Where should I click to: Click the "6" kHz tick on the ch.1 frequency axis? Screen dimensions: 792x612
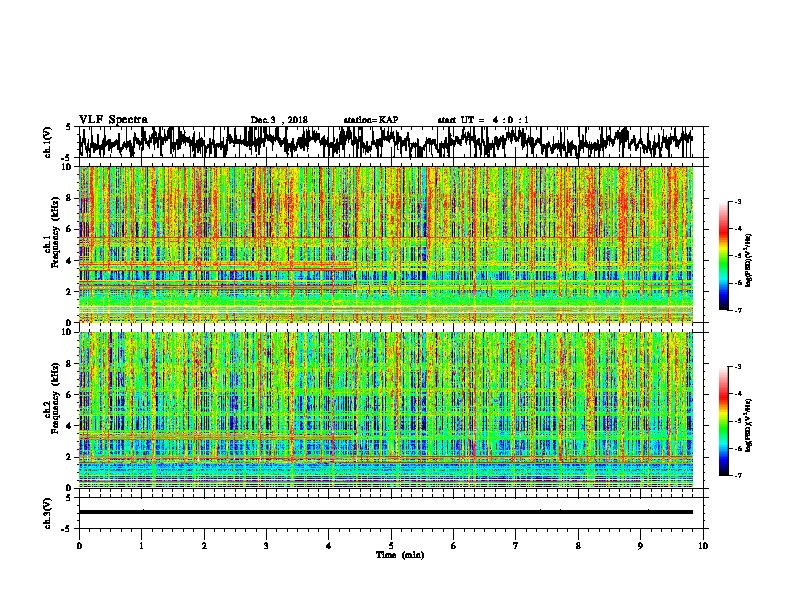click(69, 230)
